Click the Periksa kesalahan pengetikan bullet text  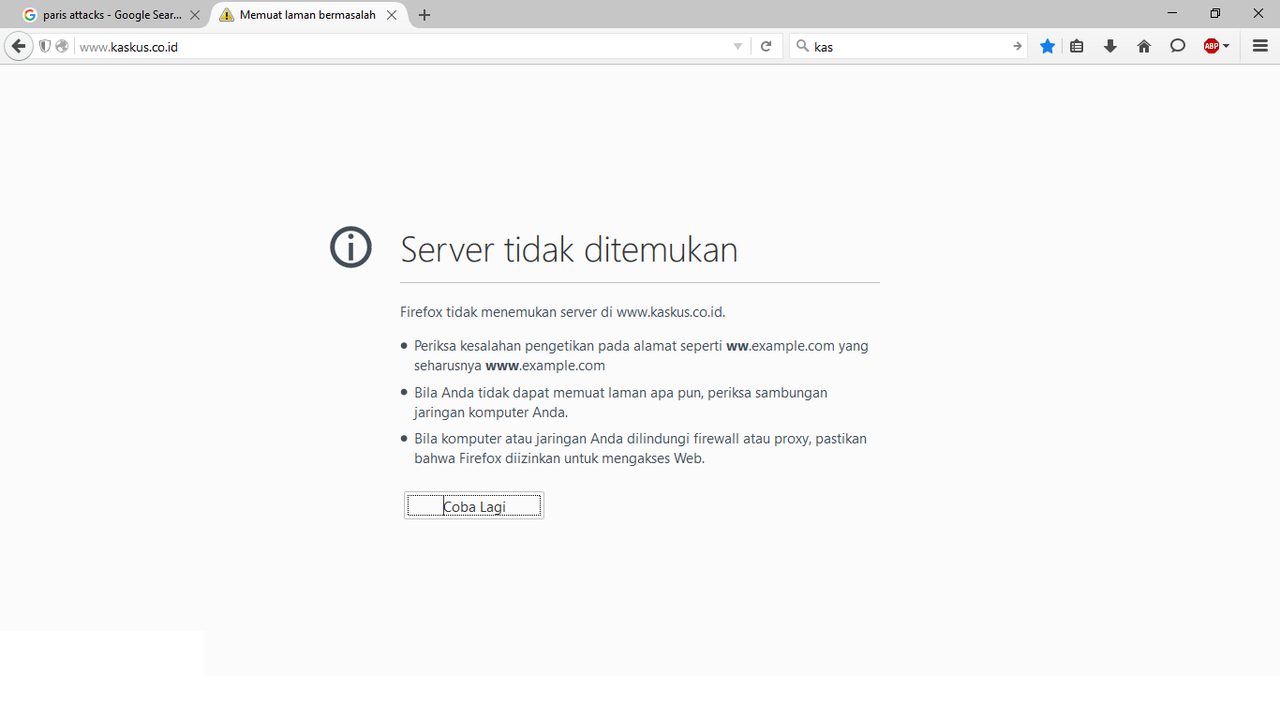[x=641, y=355]
